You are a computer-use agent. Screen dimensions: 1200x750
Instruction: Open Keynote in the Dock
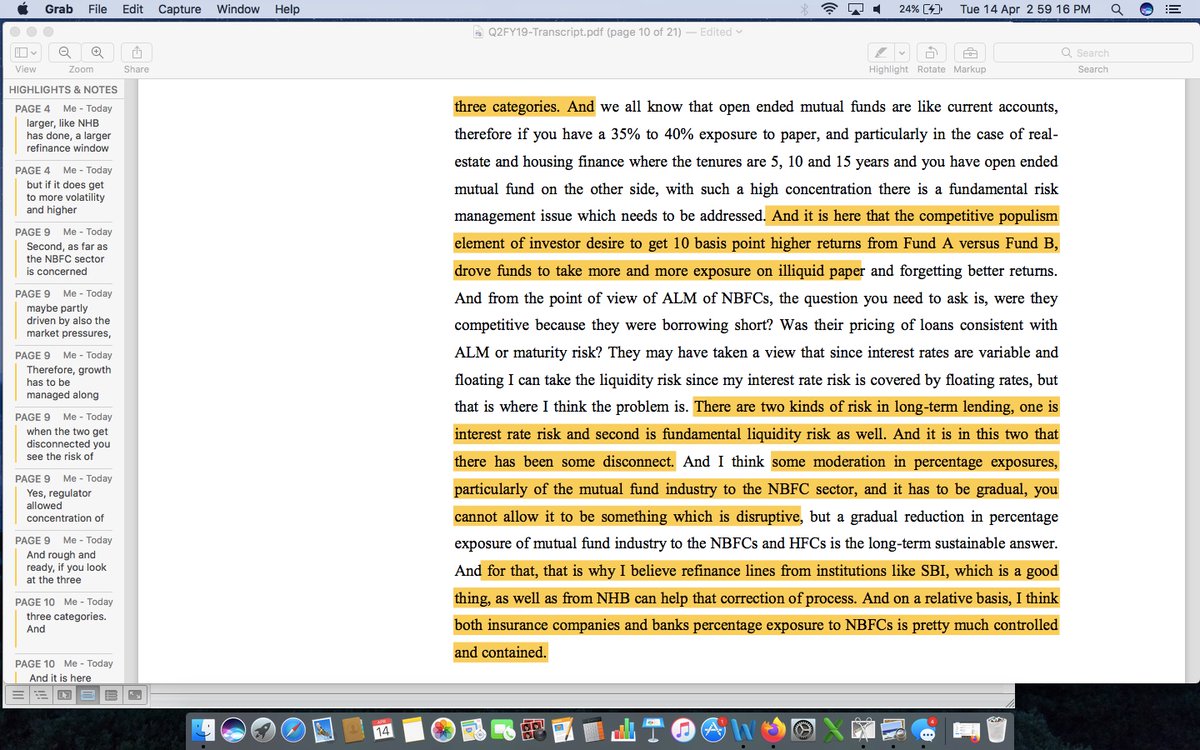[653, 730]
